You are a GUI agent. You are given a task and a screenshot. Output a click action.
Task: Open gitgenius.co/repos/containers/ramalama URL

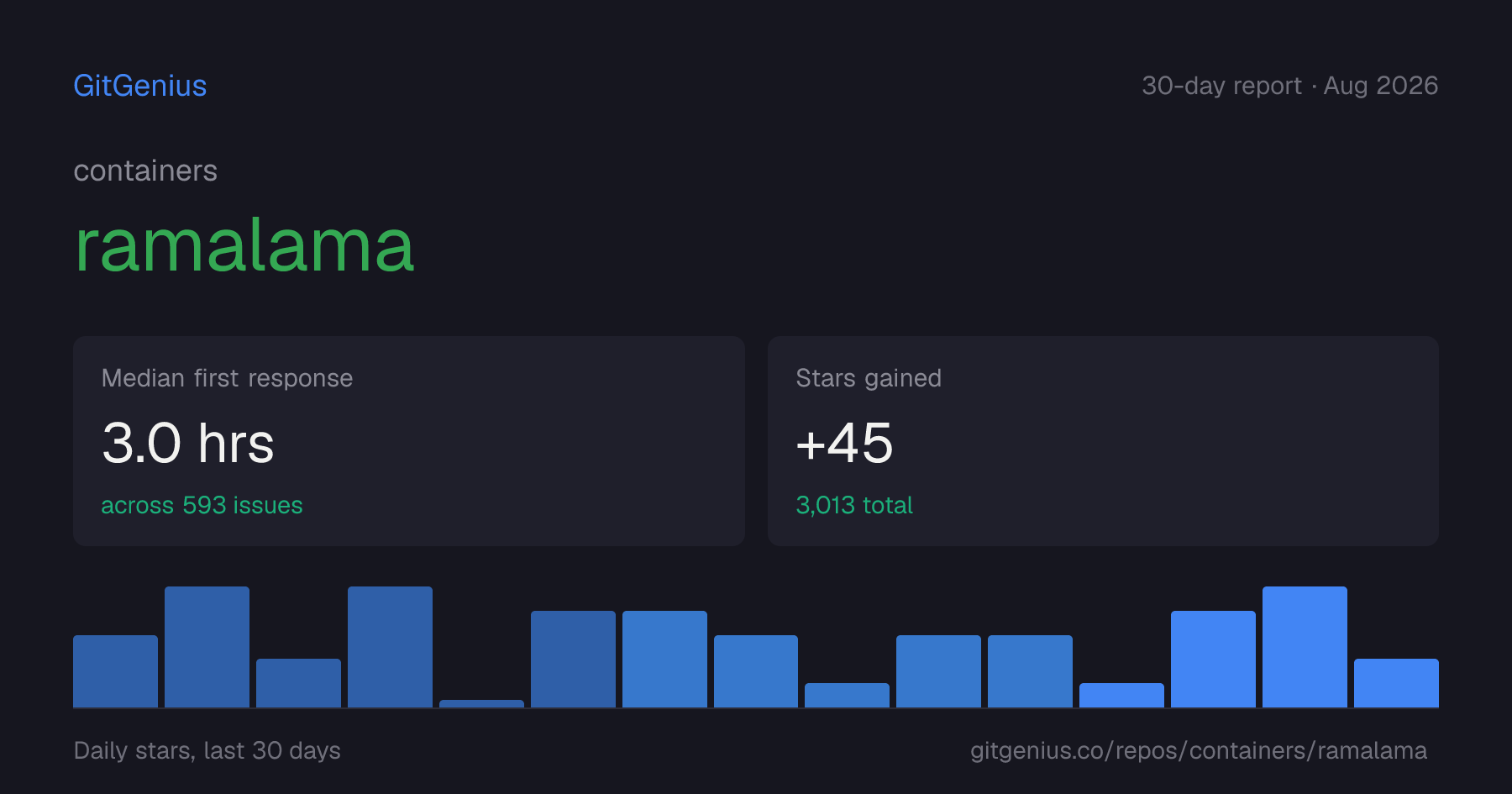pyautogui.click(x=1199, y=750)
